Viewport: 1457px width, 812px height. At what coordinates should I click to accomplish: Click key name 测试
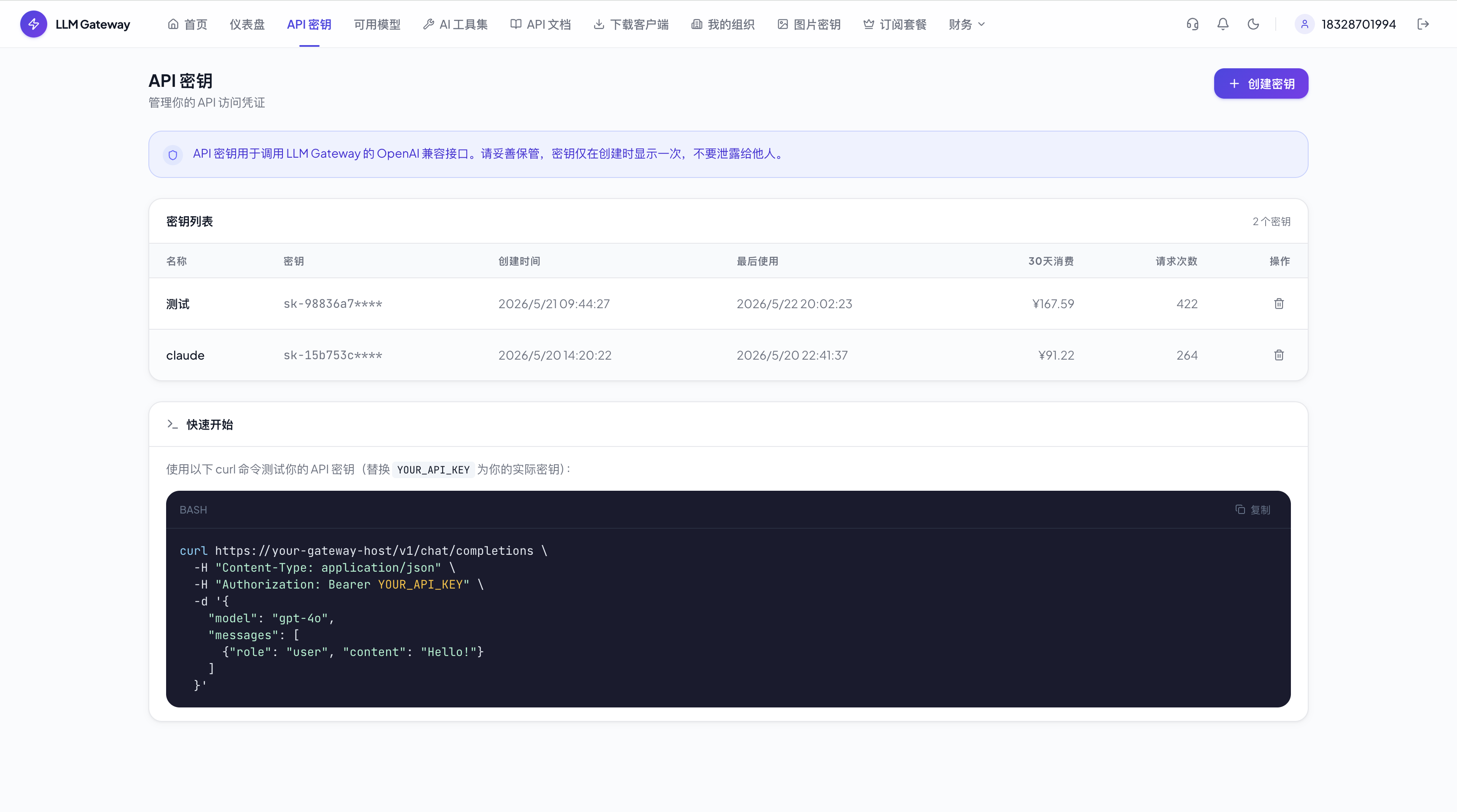(x=177, y=304)
